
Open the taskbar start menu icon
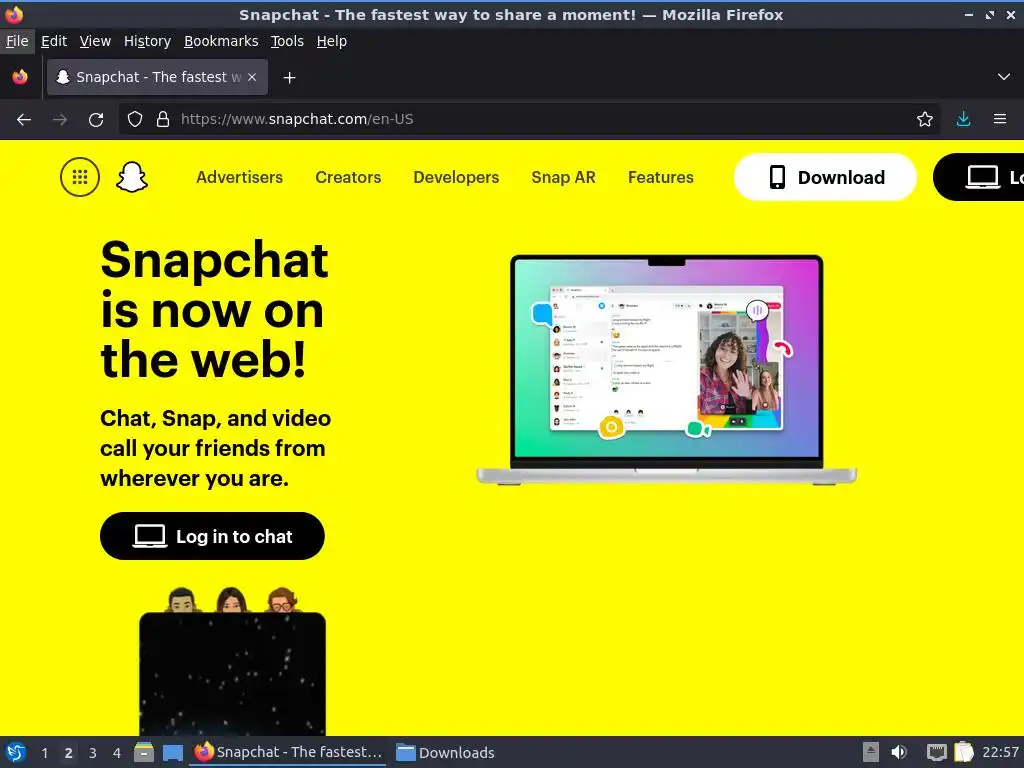pyautogui.click(x=16, y=752)
